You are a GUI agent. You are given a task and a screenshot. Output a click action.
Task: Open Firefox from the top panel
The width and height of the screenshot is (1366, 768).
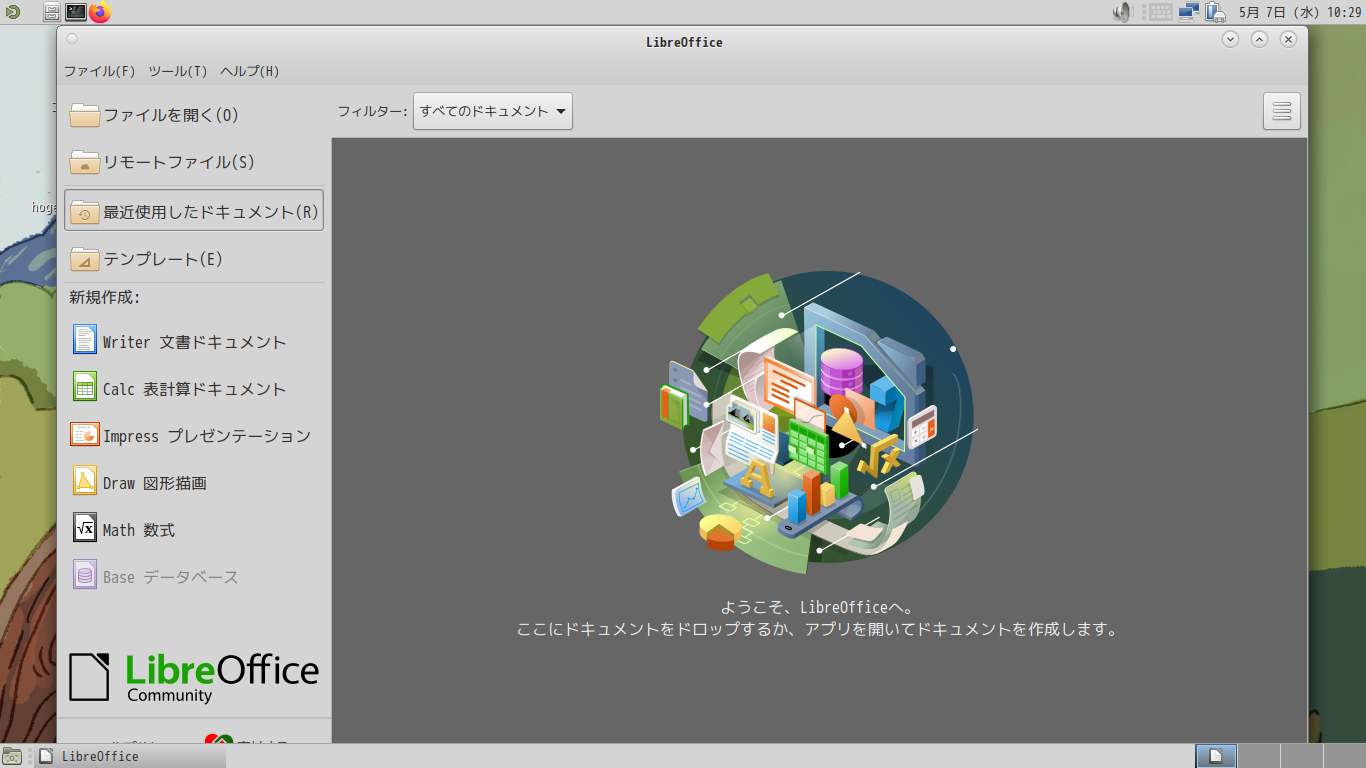point(100,12)
